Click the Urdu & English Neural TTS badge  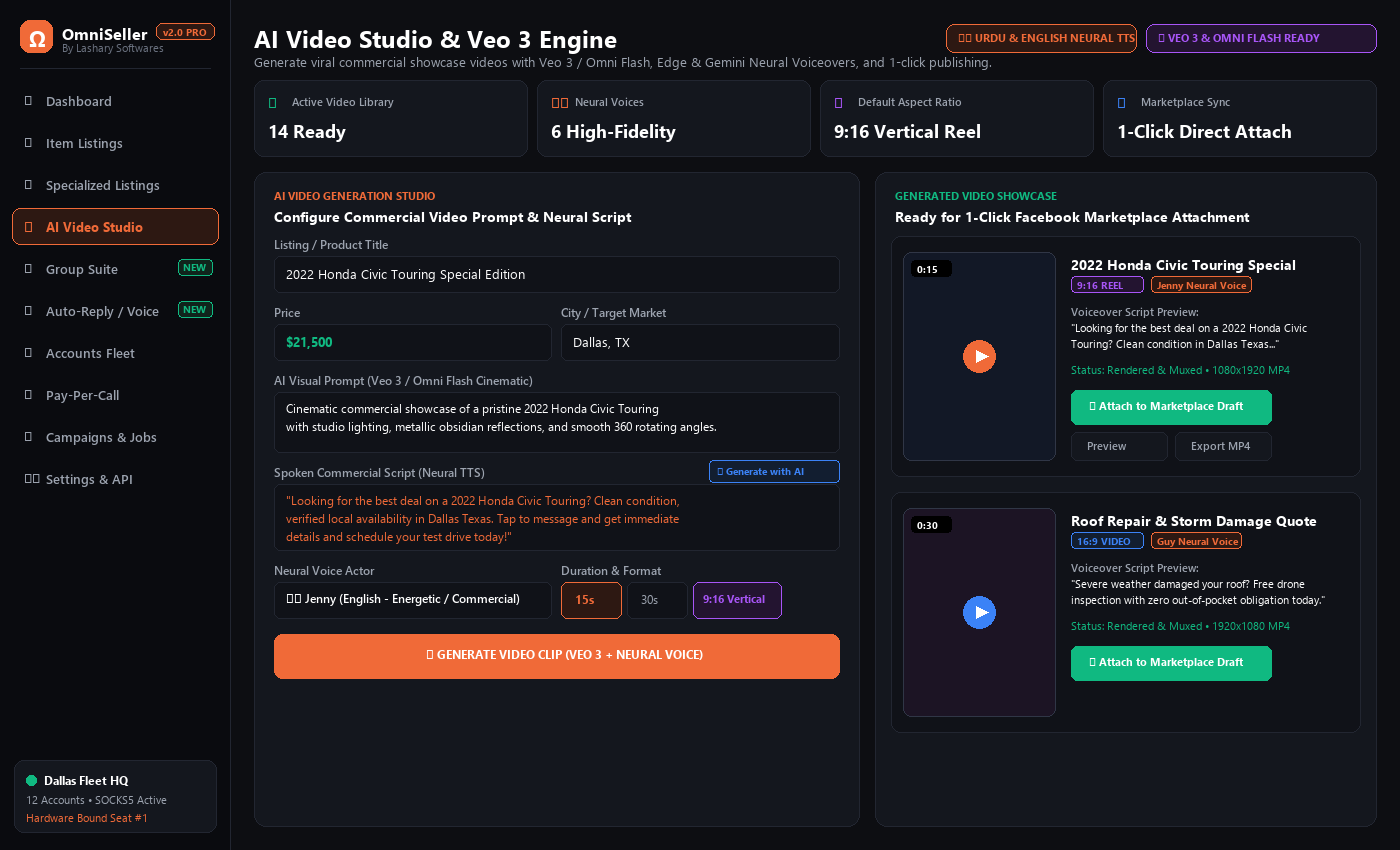click(x=1041, y=38)
